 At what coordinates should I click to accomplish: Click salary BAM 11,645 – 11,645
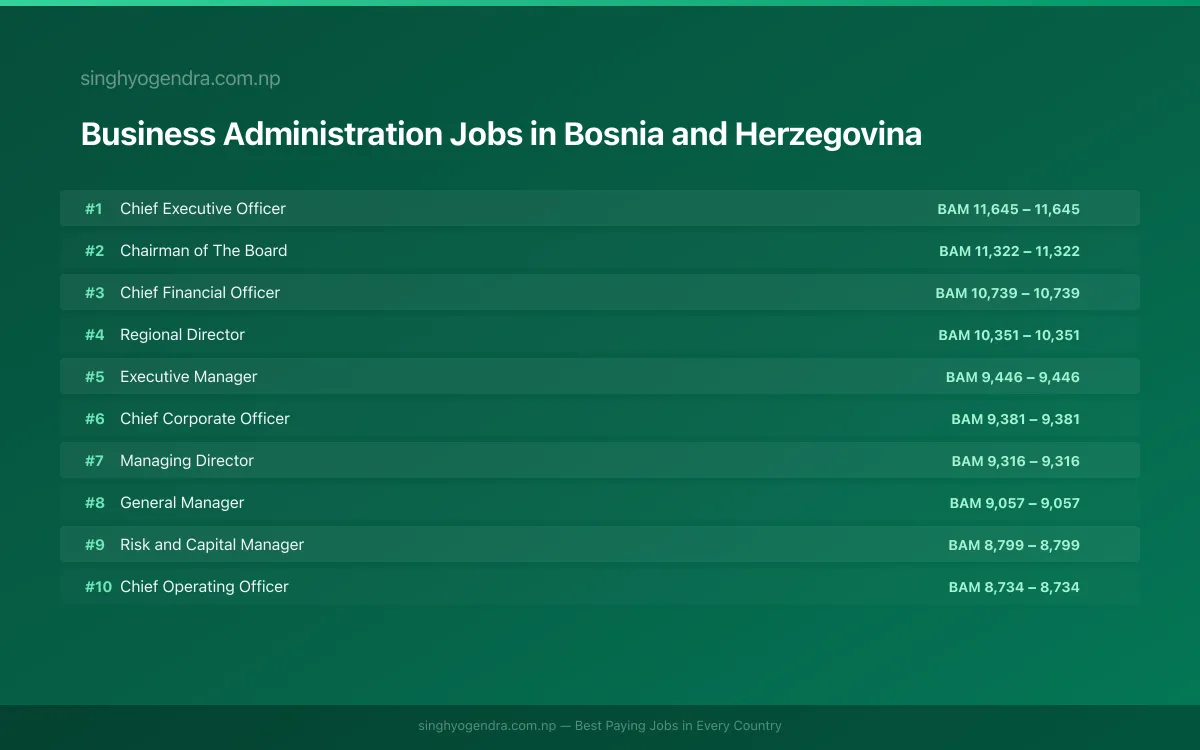click(1008, 209)
